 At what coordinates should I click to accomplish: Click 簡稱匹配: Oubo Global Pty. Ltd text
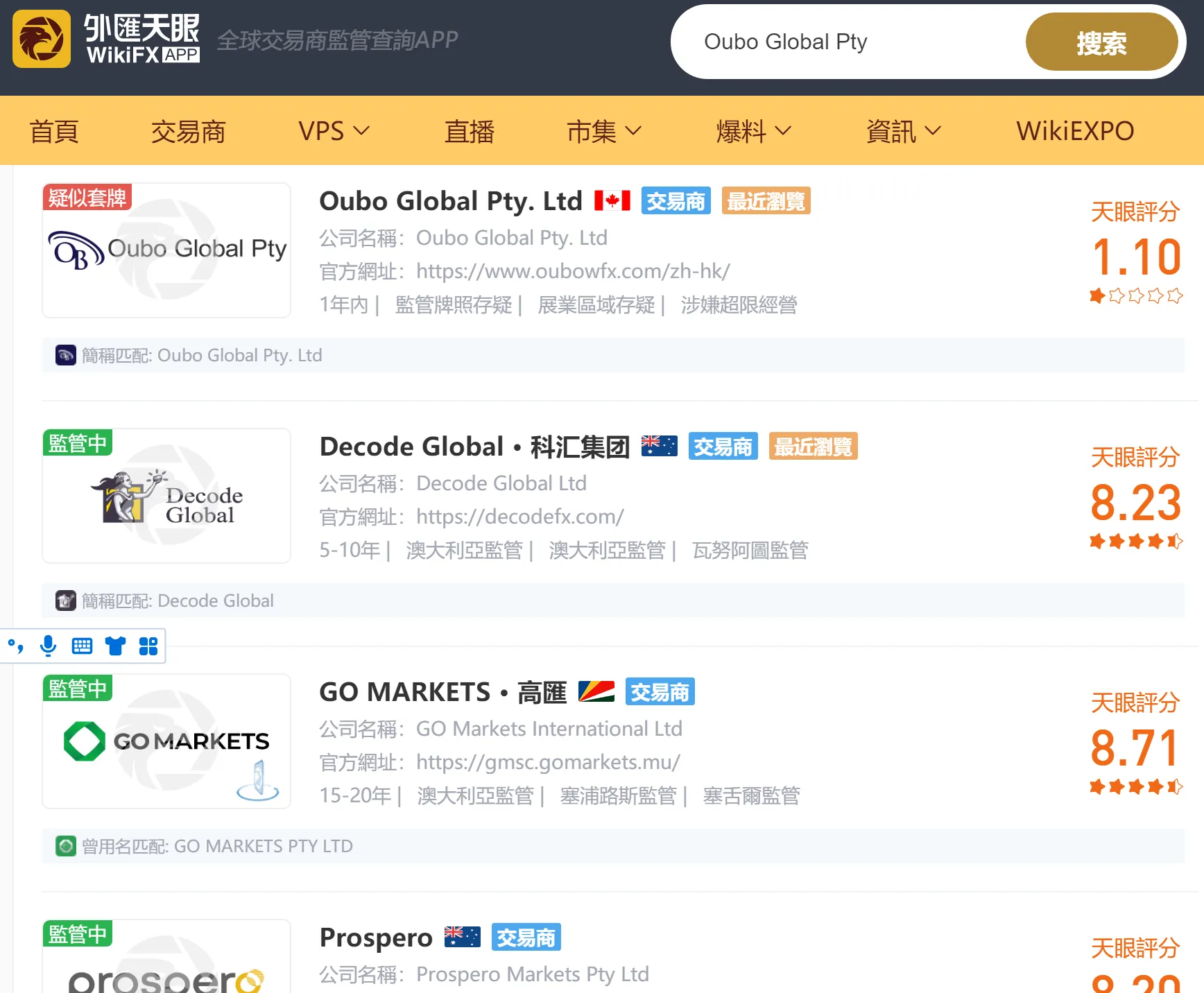click(x=202, y=355)
